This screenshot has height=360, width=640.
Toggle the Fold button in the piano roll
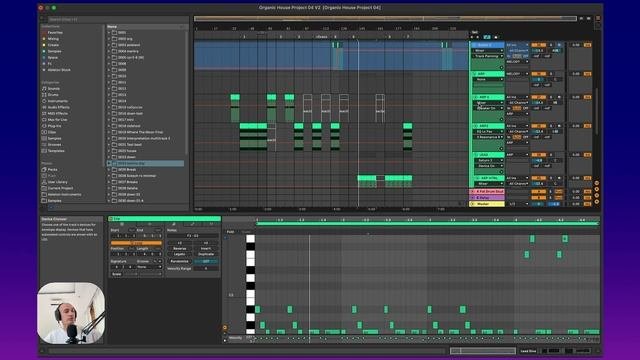231,232
